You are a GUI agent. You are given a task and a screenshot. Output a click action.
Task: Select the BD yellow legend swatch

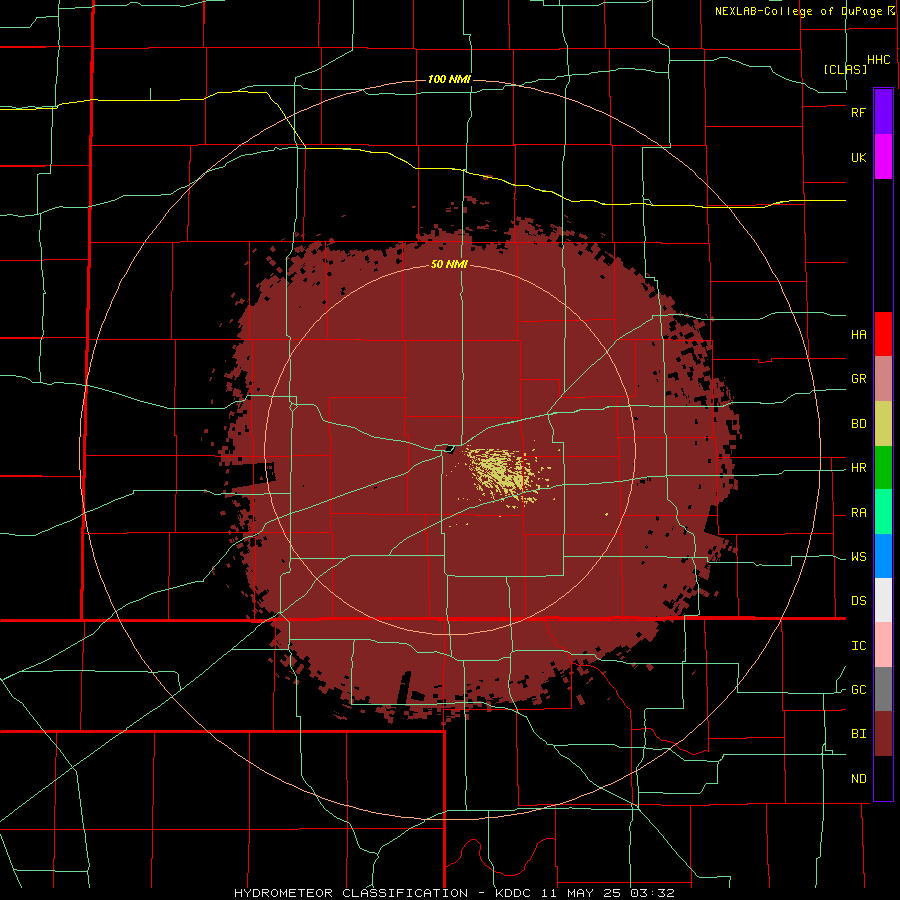(x=883, y=424)
